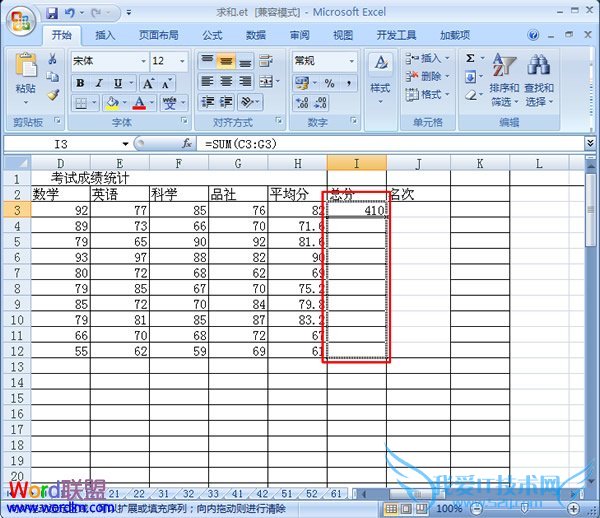Toggle top vertical alignment
600x518 pixels.
click(207, 60)
